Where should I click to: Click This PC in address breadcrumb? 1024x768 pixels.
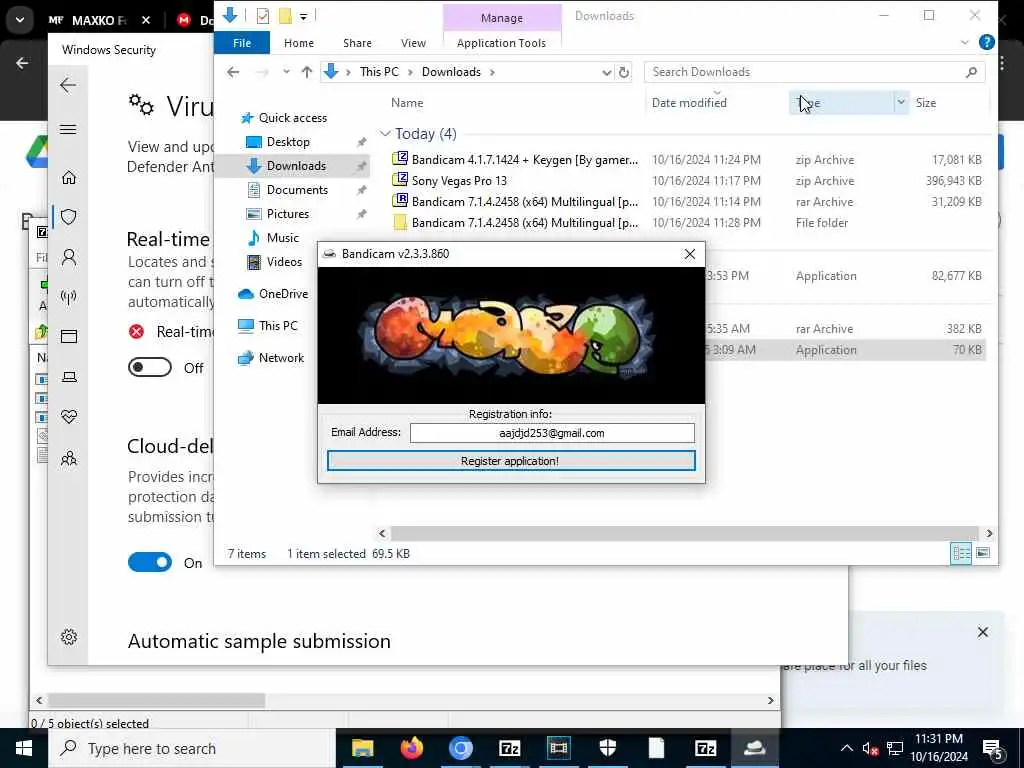[379, 72]
